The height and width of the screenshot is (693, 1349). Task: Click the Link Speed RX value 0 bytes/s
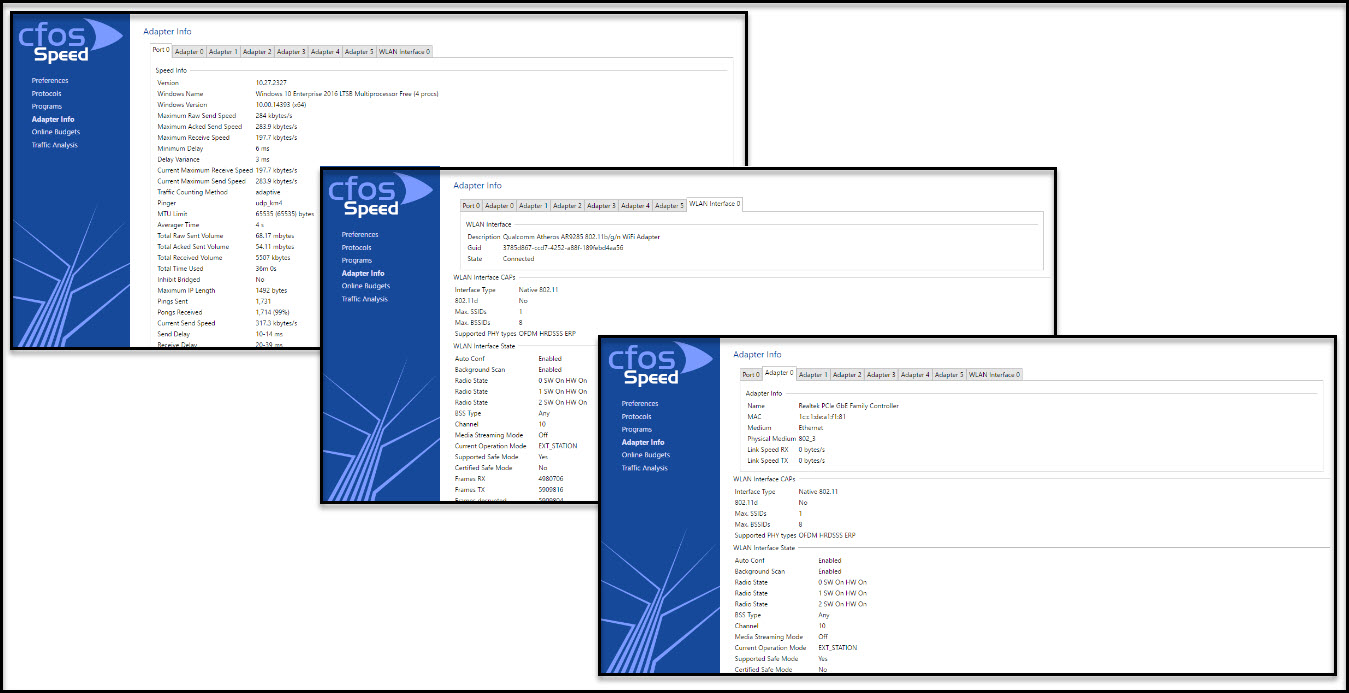[x=811, y=450]
